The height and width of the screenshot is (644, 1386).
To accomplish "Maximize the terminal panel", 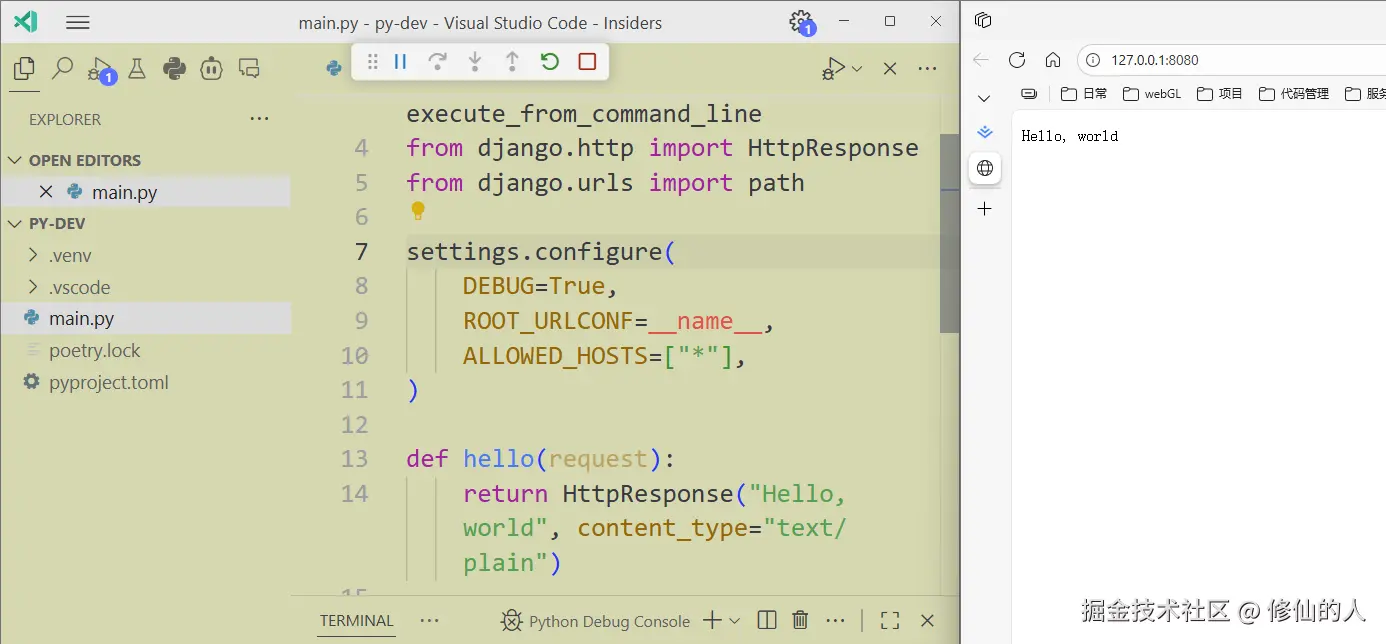I will (890, 621).
